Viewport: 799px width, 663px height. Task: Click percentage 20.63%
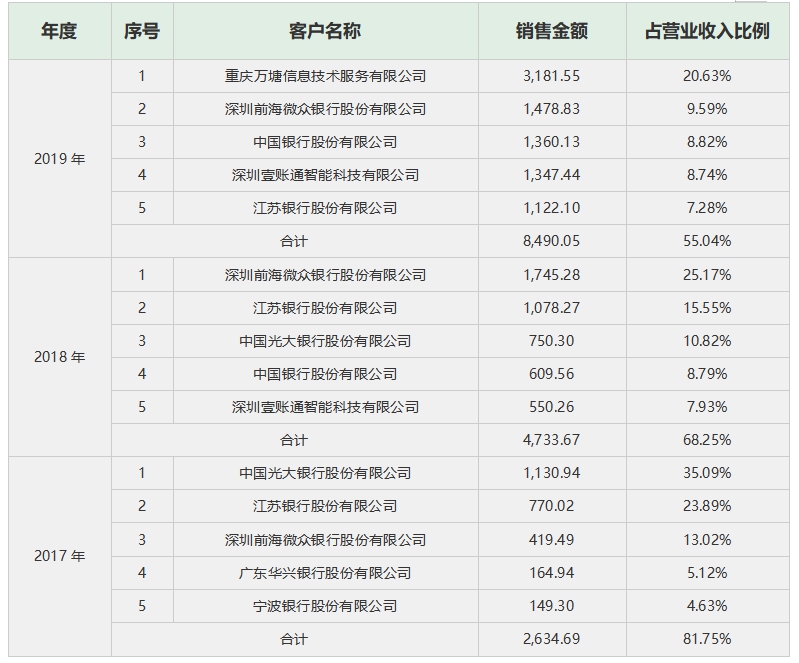pyautogui.click(x=707, y=76)
